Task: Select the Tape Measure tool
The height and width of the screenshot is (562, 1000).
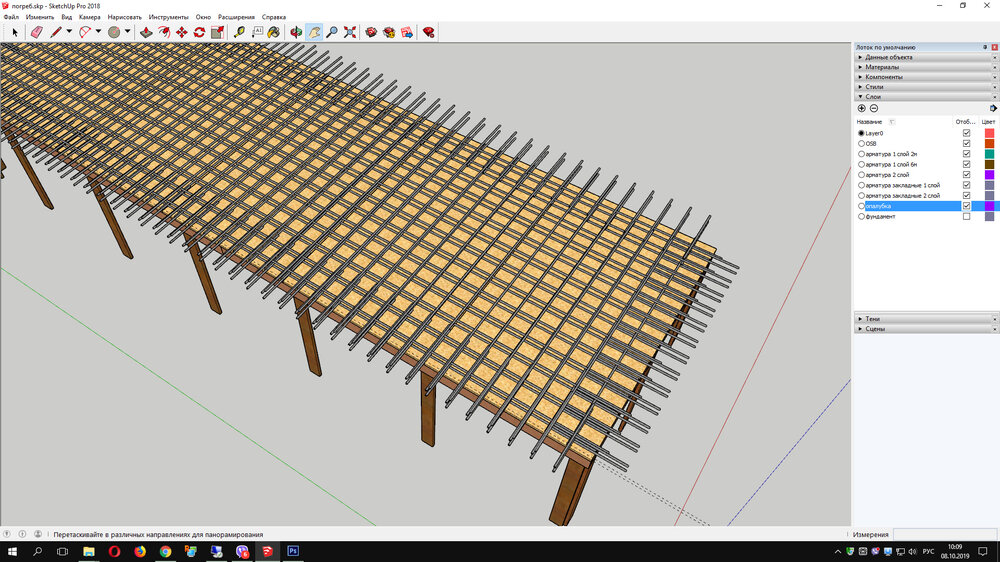Action: click(239, 32)
